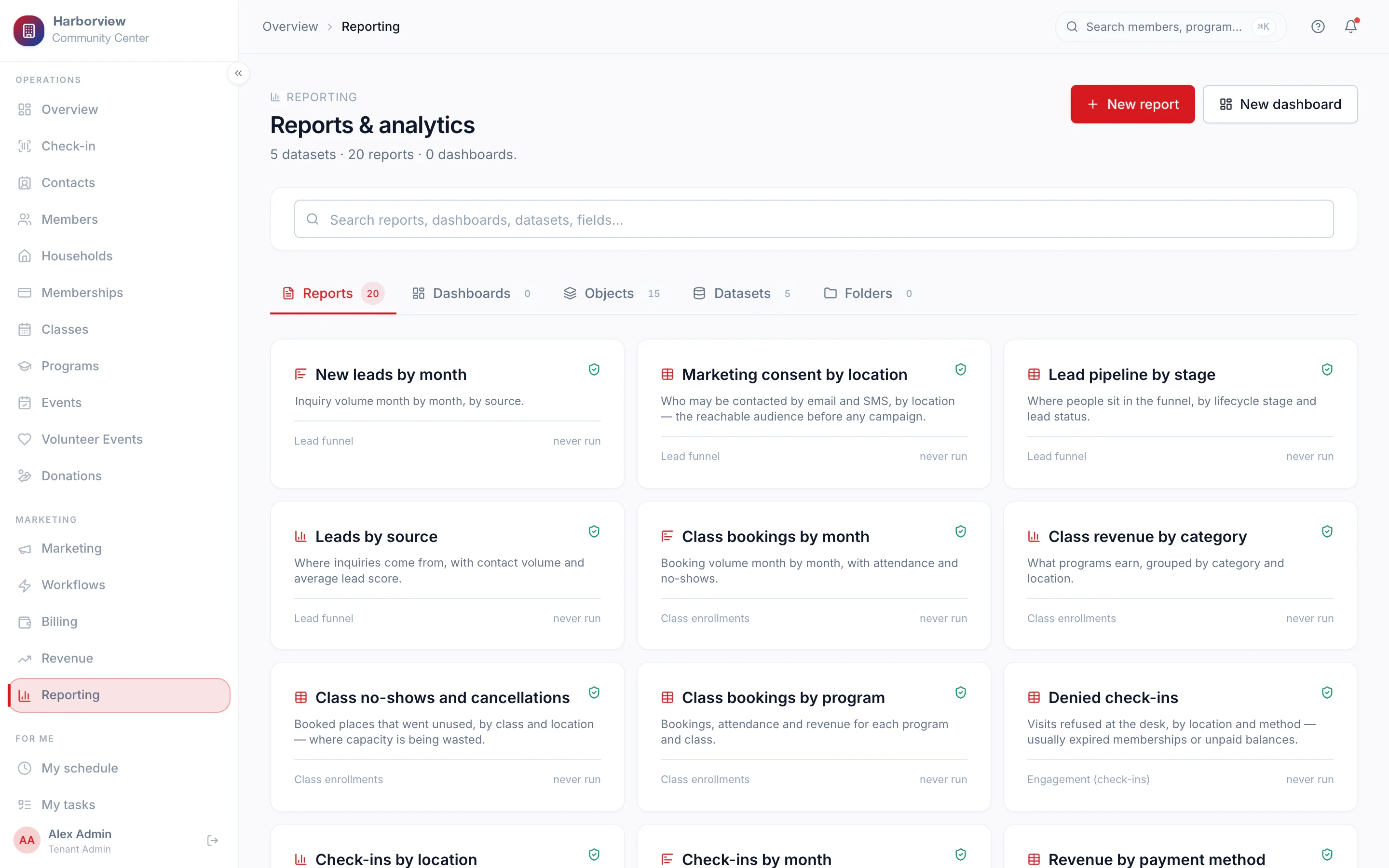Click the Billing wallet icon
1389x868 pixels.
pos(25,622)
